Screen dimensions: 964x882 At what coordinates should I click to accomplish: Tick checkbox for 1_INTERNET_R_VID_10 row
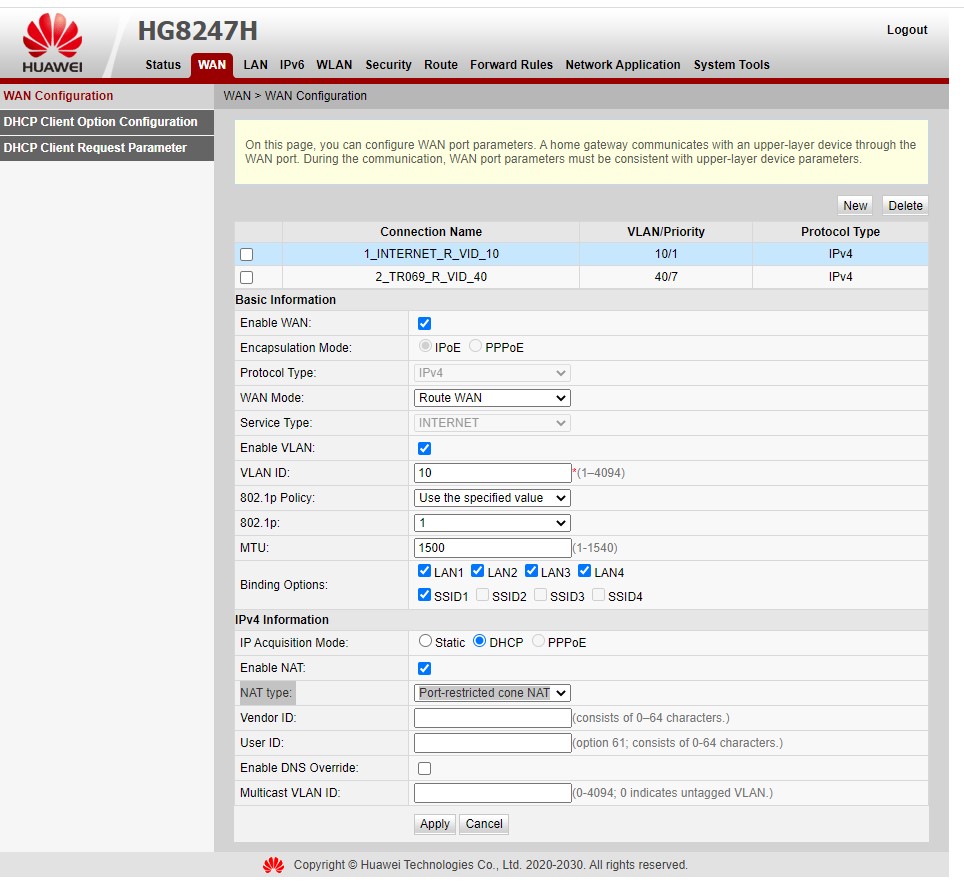pyautogui.click(x=247, y=254)
